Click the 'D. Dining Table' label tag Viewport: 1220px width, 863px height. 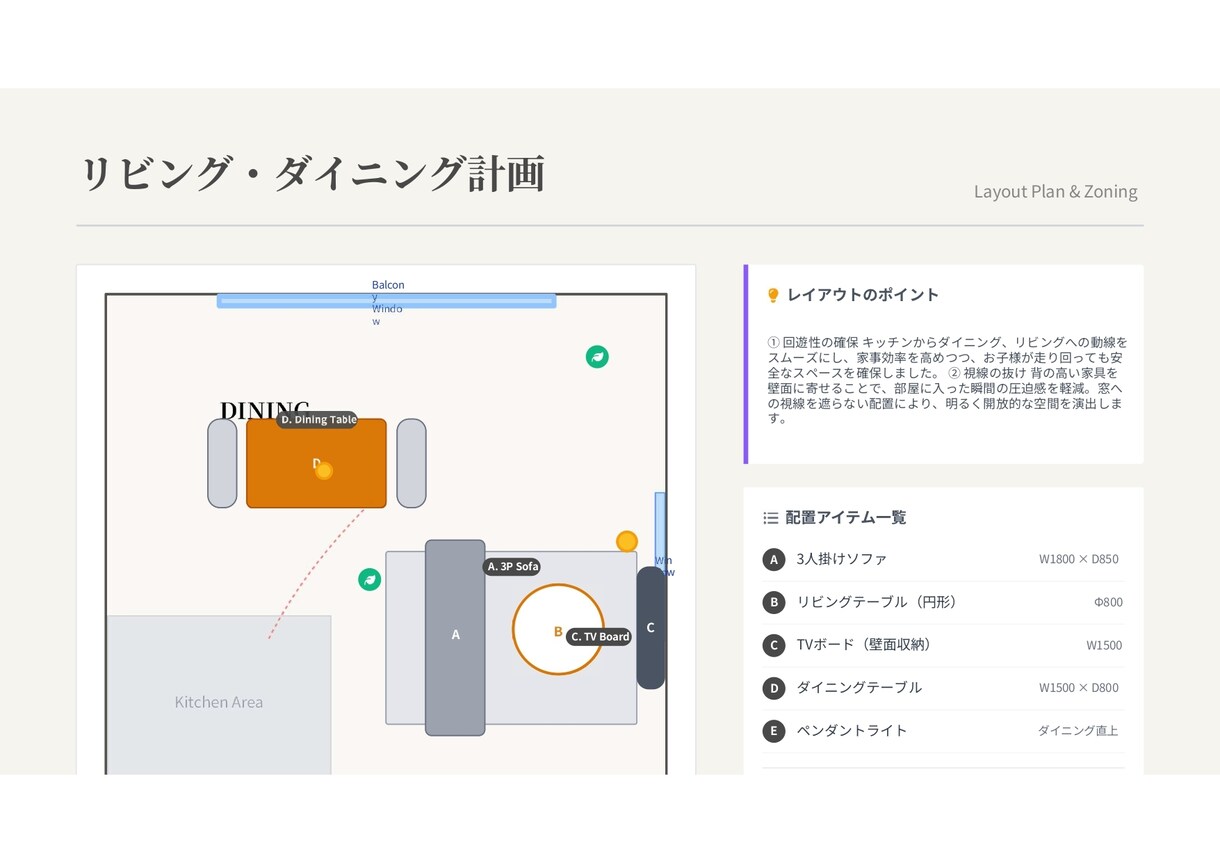click(317, 420)
